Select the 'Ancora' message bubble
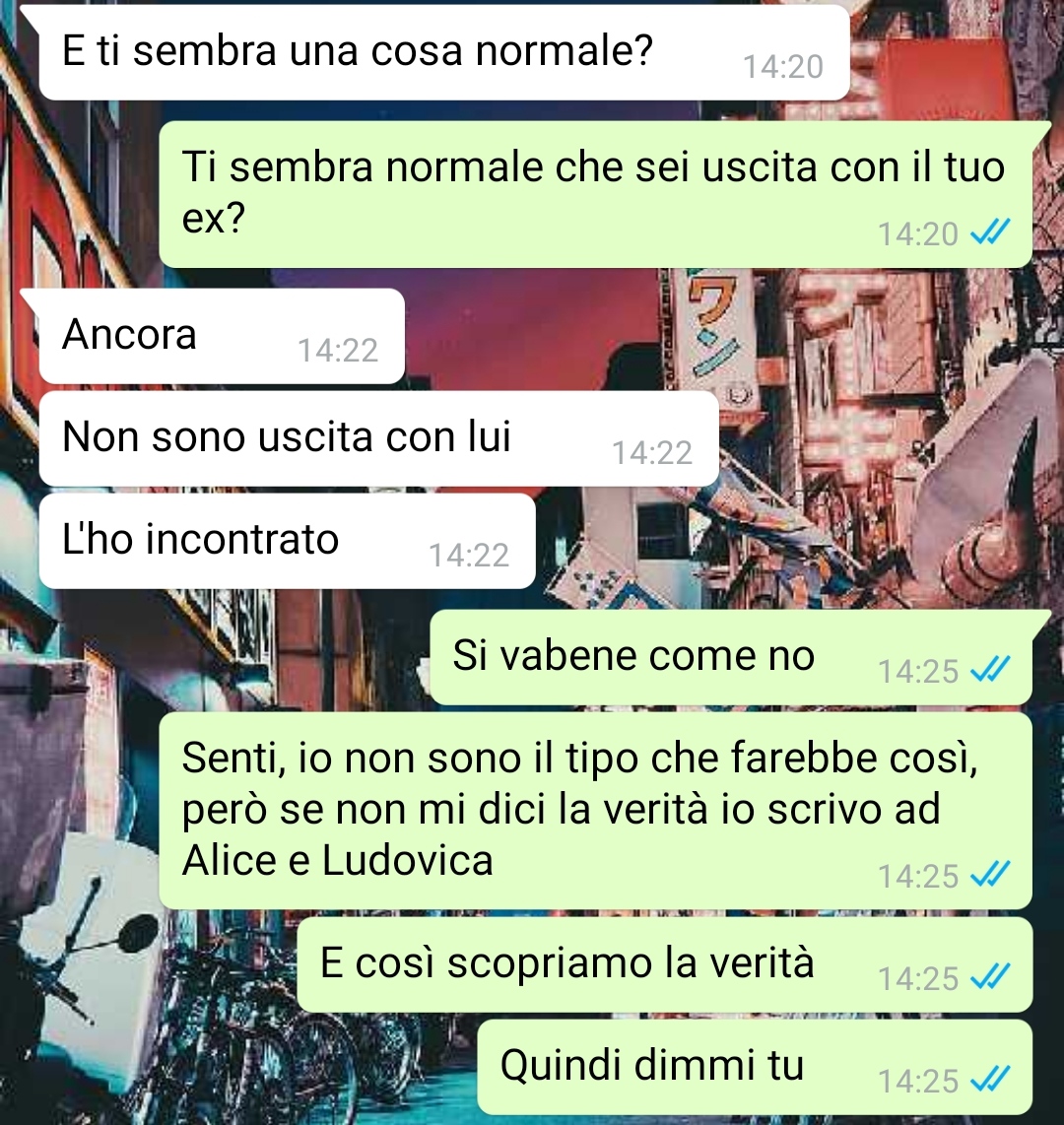1064x1125 pixels. [x=222, y=336]
